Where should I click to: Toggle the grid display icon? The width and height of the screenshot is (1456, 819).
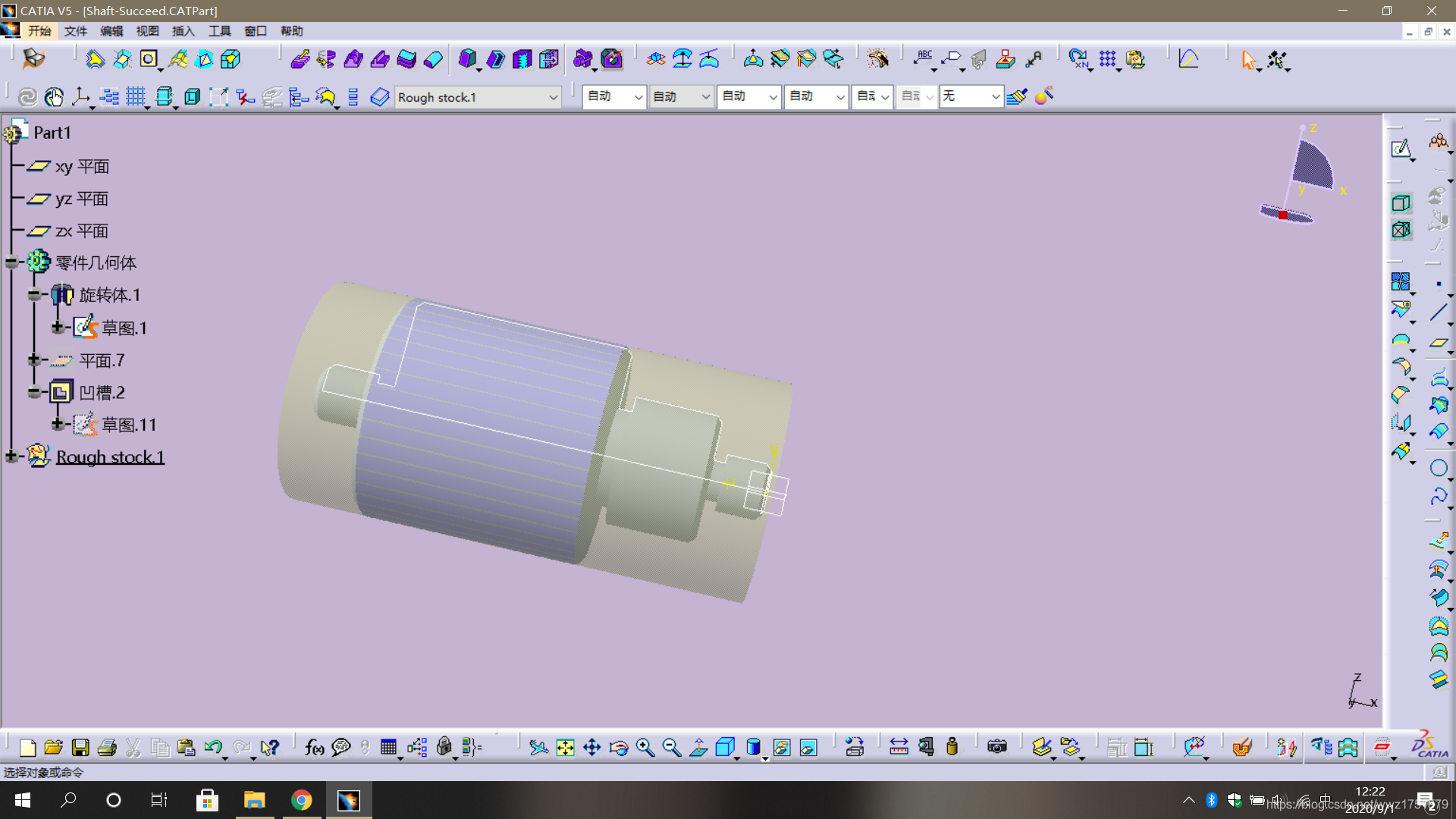[x=136, y=97]
